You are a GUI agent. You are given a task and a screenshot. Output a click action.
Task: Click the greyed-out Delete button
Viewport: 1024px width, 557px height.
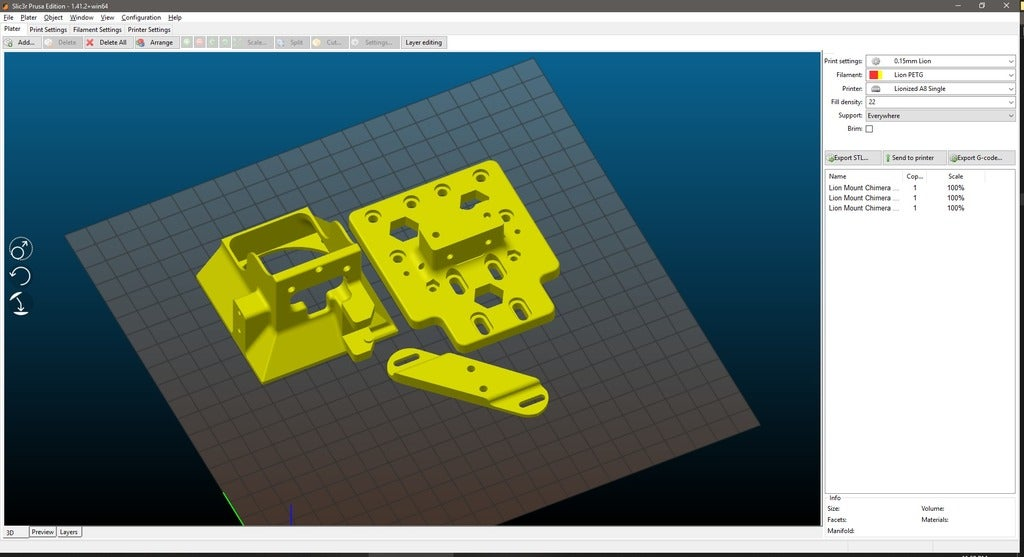point(62,42)
